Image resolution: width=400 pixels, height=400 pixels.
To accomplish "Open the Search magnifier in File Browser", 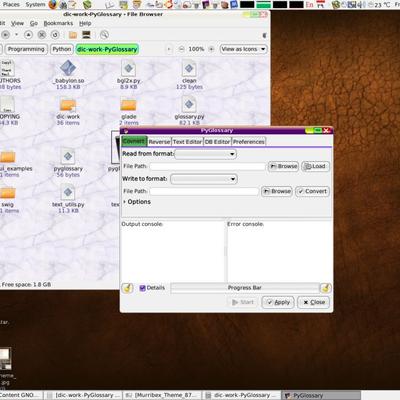I will [104, 35].
